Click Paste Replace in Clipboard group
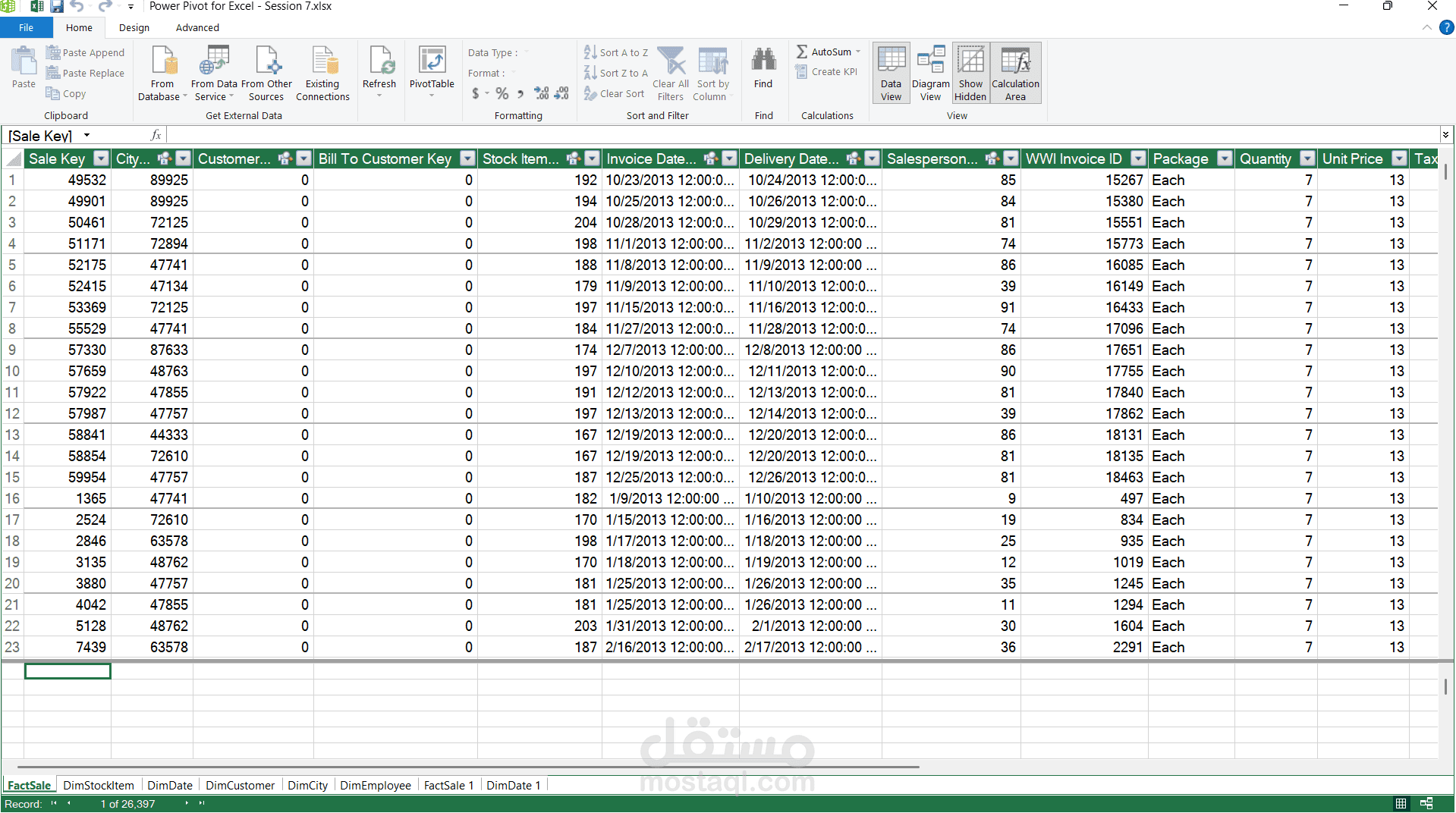1456x813 pixels. (85, 73)
